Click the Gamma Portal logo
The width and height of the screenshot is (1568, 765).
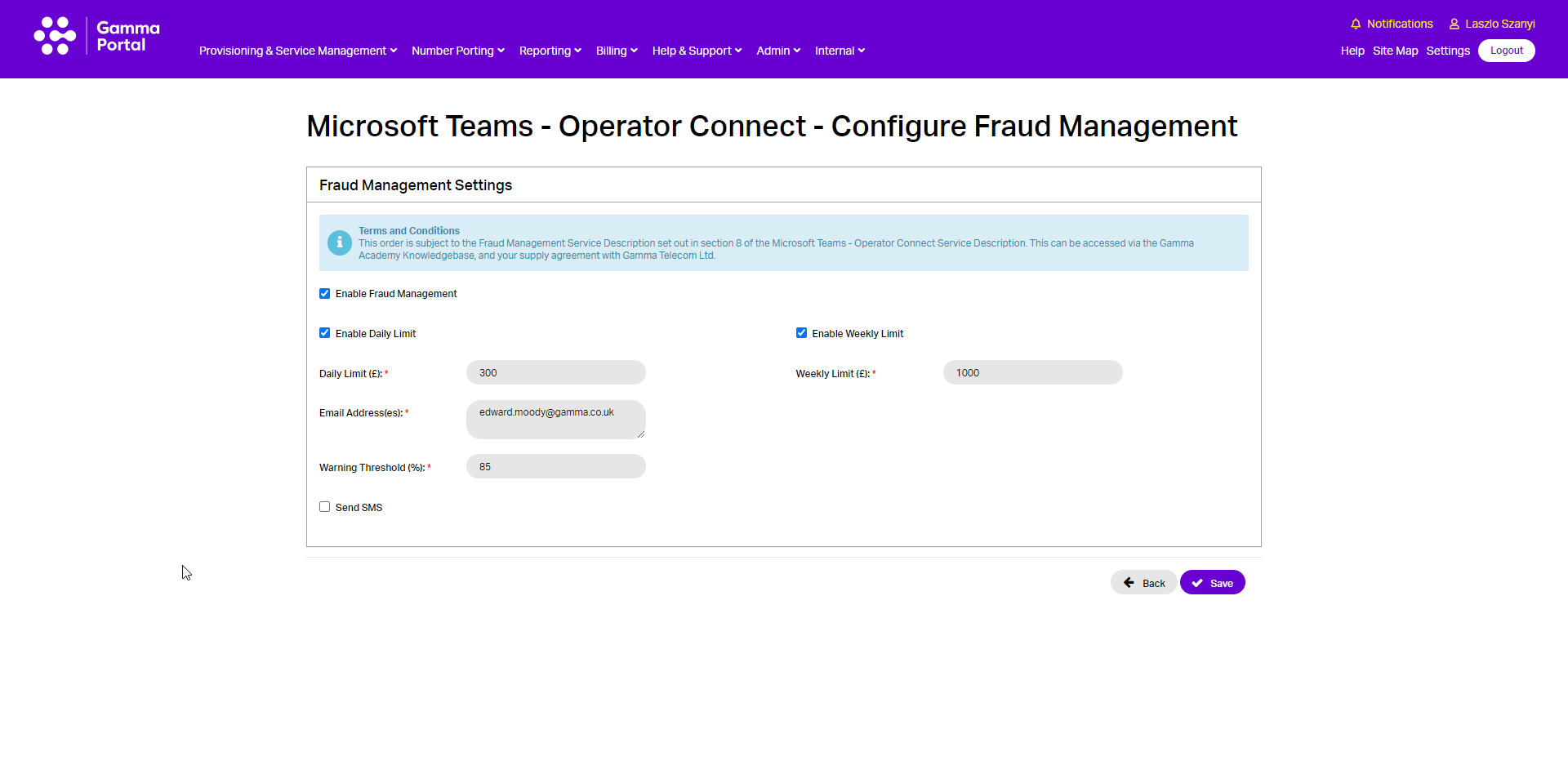[97, 36]
